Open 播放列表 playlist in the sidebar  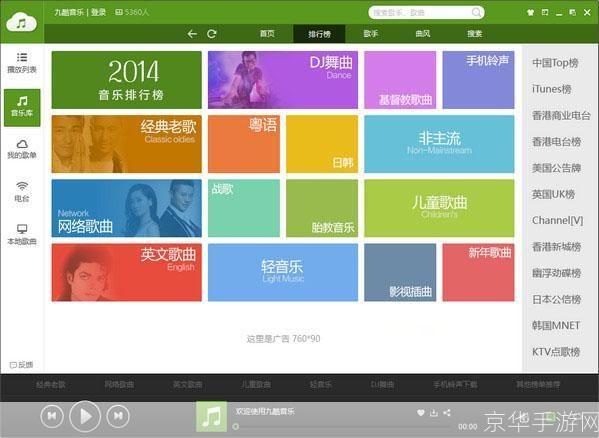[x=22, y=63]
